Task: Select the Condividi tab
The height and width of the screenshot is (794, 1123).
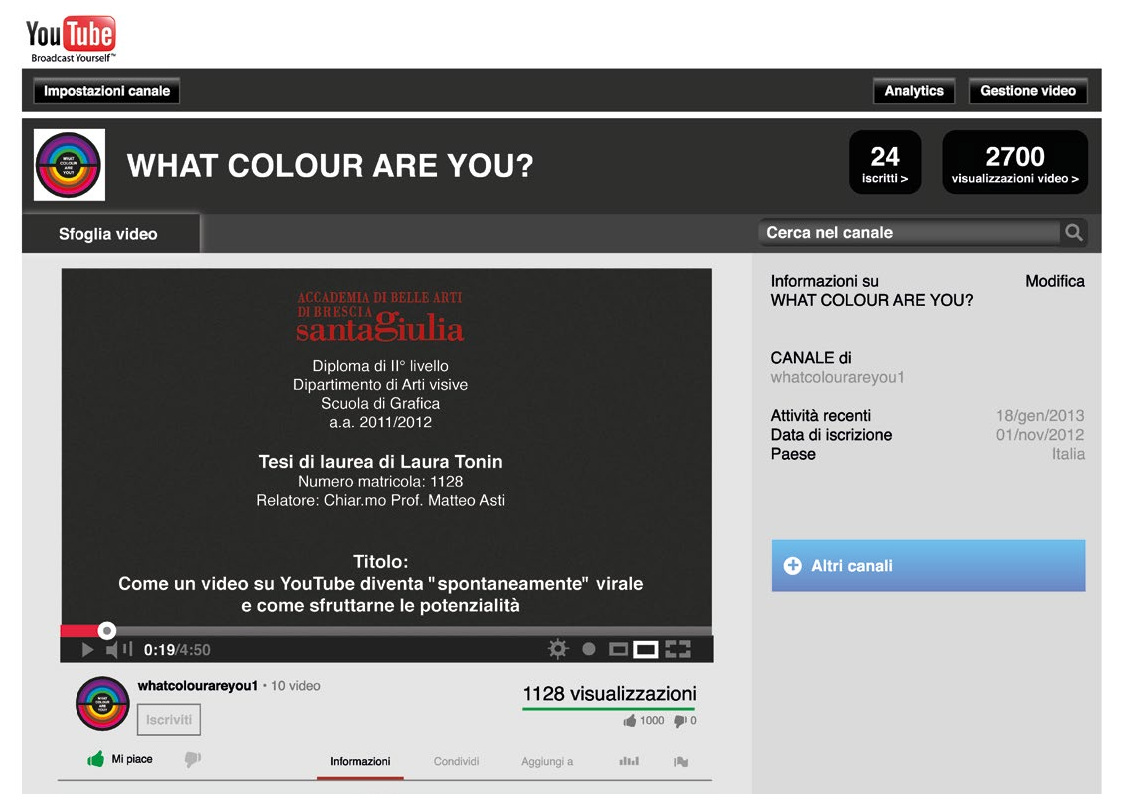Action: click(x=456, y=762)
